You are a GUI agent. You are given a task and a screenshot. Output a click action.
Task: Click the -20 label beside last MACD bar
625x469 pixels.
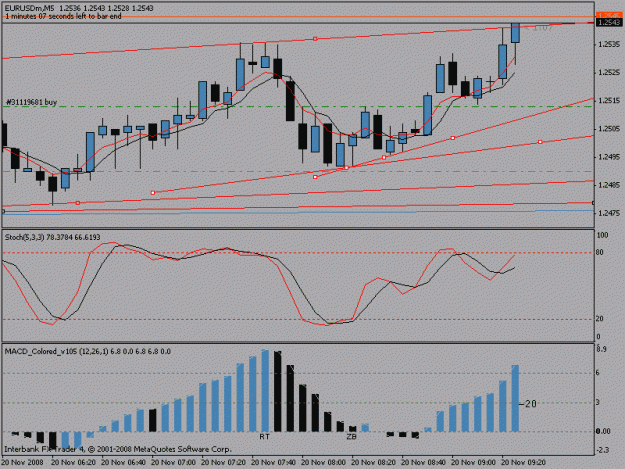[529, 404]
